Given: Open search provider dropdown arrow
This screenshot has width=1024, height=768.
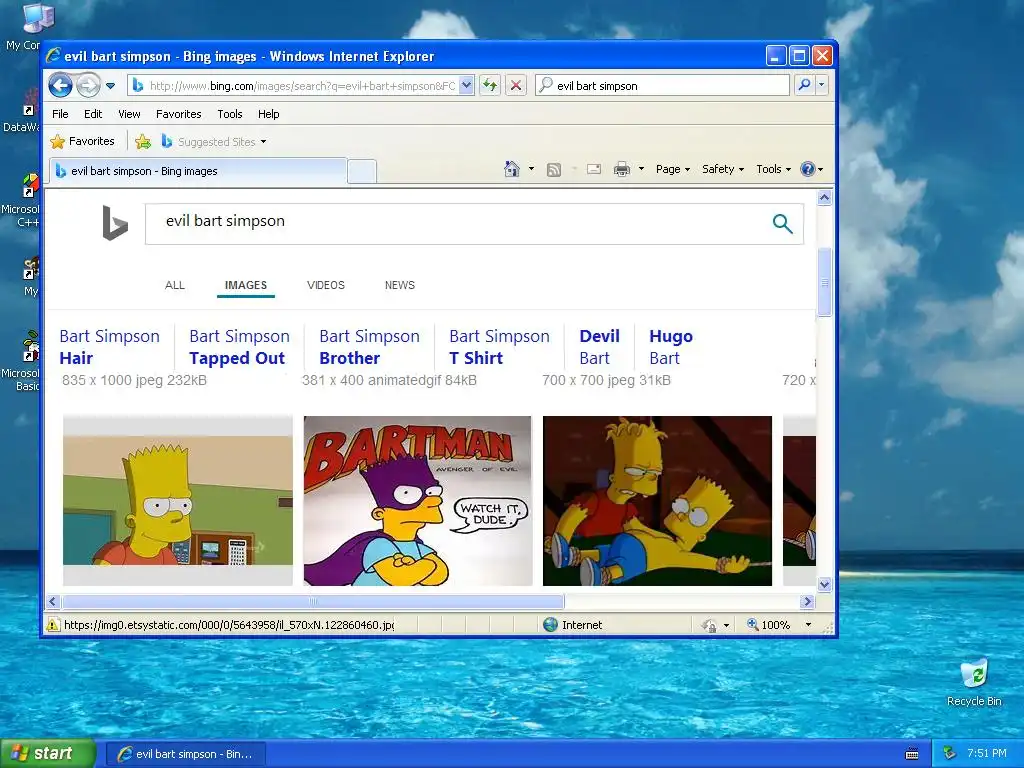Looking at the screenshot, I should coord(822,85).
